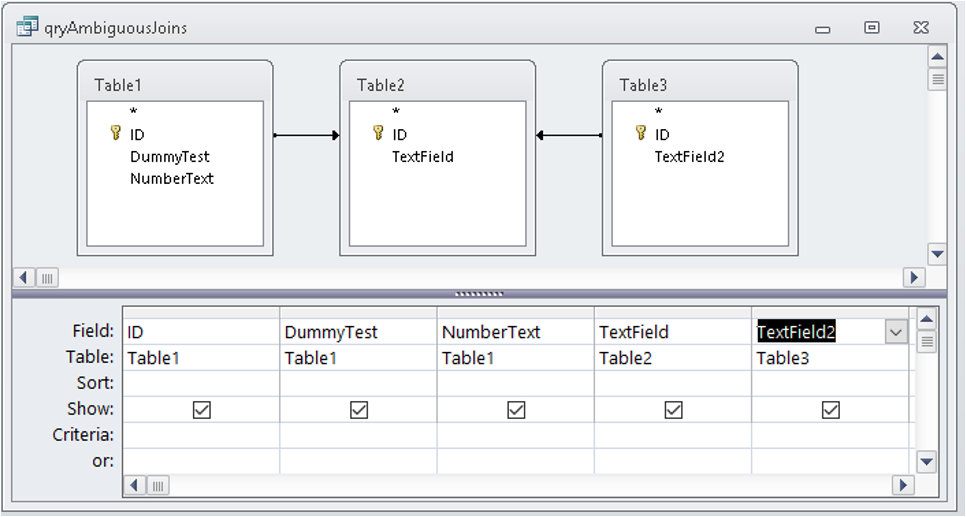Maximize the qryAmbiguousJoins window
Image resolution: width=966 pixels, height=517 pixels.
click(x=871, y=27)
